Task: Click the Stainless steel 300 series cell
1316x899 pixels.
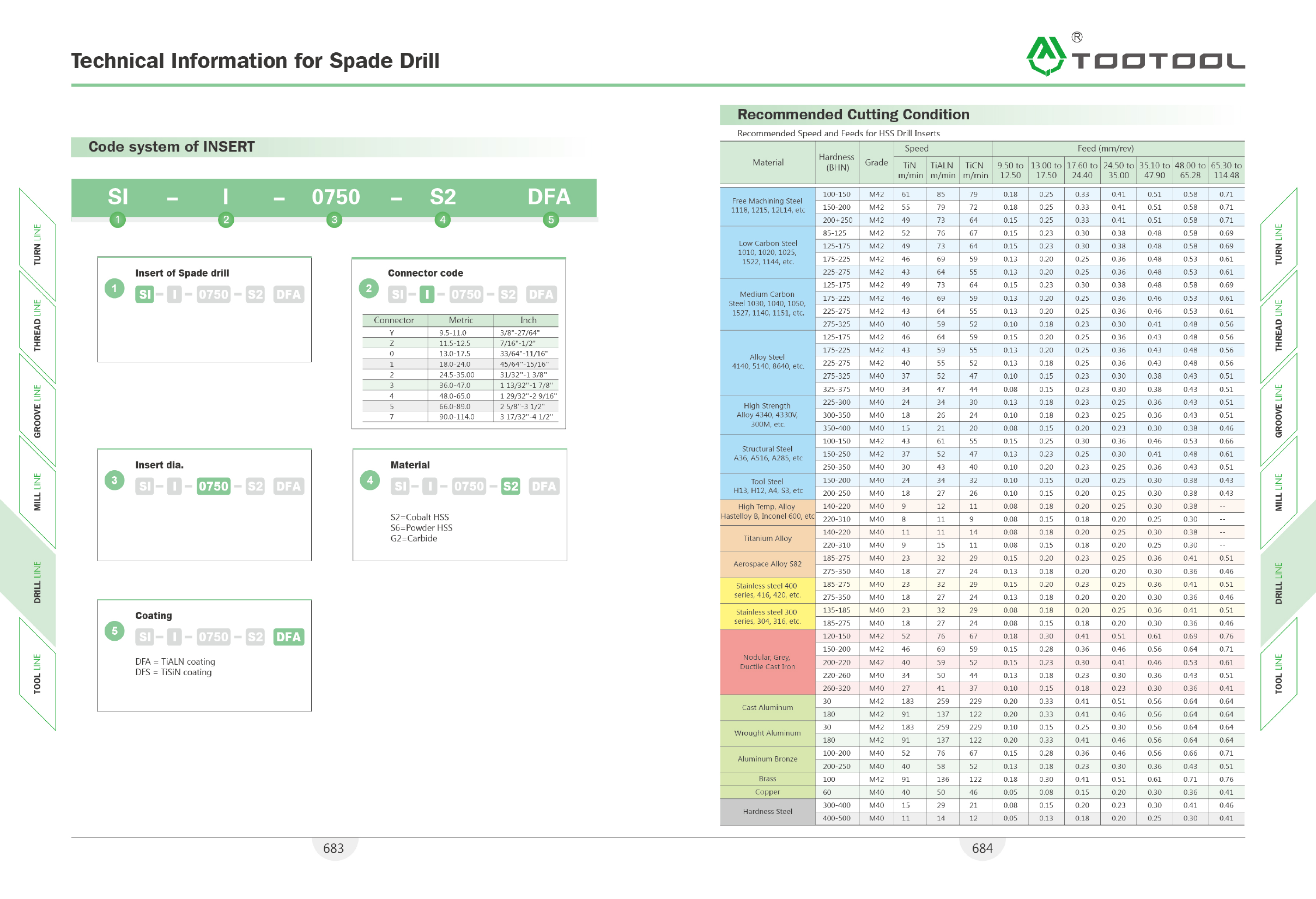Action: (x=768, y=617)
